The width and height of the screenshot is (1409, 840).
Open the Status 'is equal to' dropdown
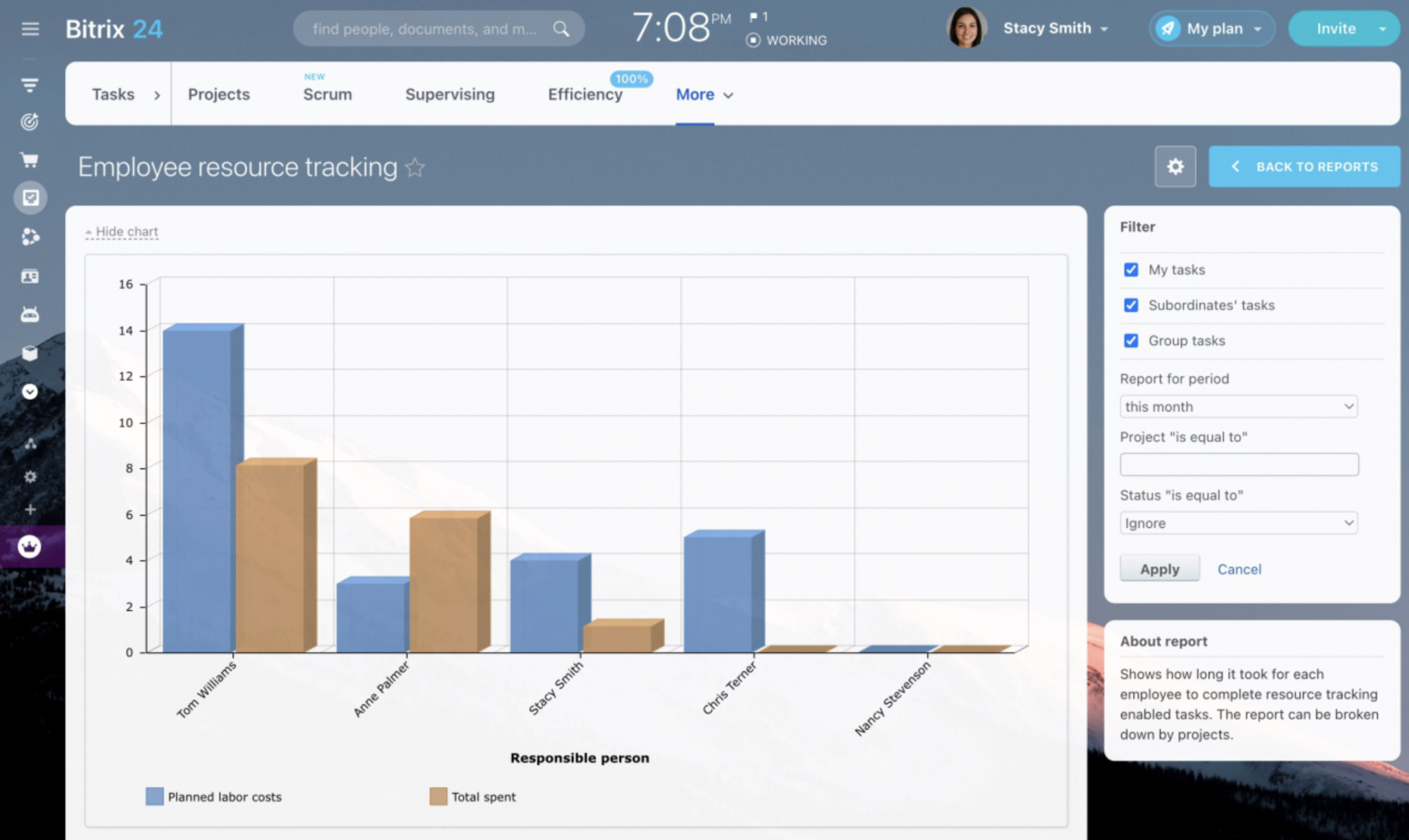[x=1238, y=523]
